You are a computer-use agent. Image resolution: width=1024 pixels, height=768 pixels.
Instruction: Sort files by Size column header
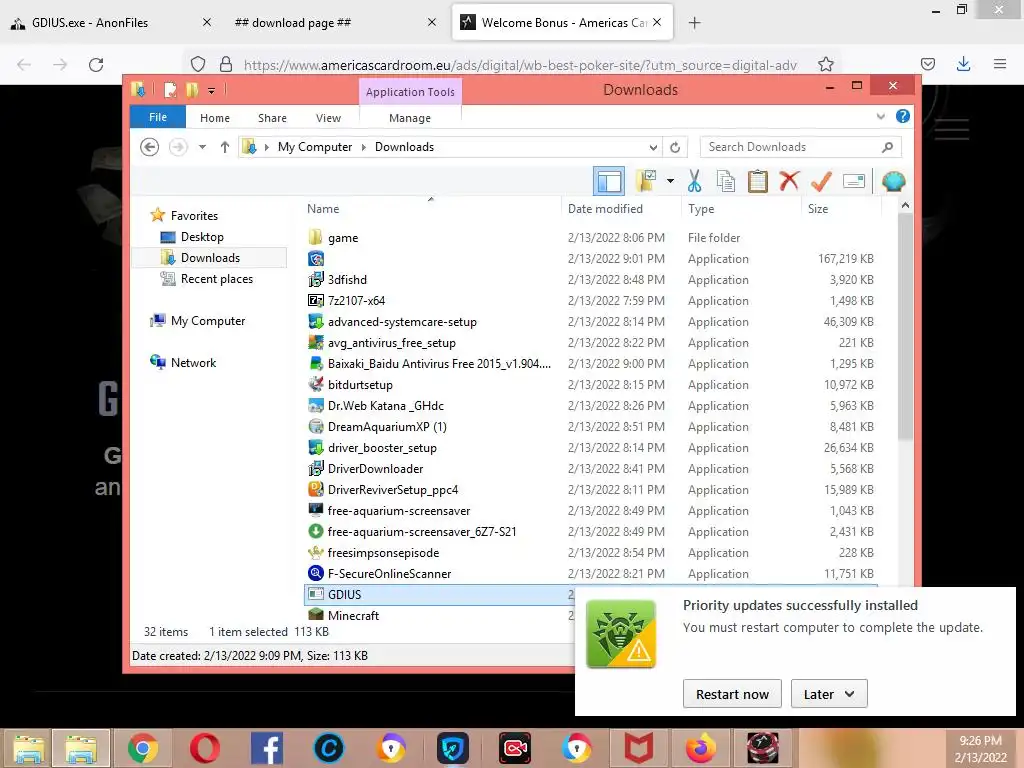click(840, 208)
